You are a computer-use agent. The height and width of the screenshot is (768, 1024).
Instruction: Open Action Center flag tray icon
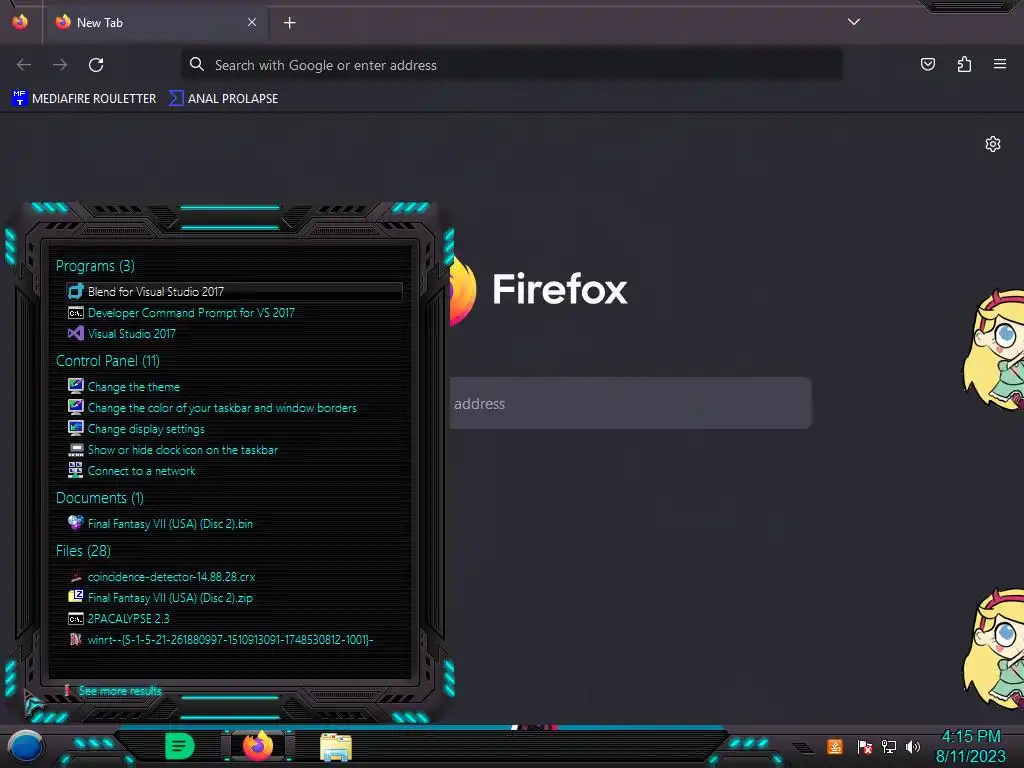coord(864,746)
